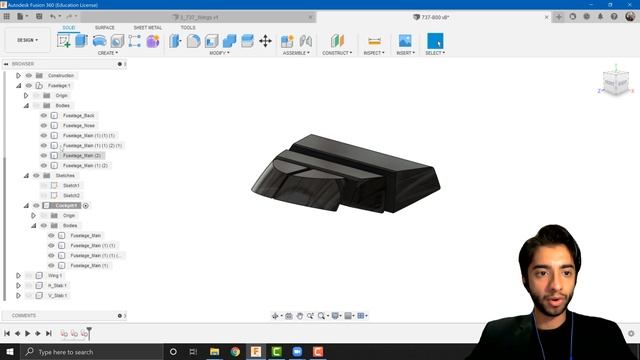
Task: Click the Select tool icon
Action: tap(435, 41)
